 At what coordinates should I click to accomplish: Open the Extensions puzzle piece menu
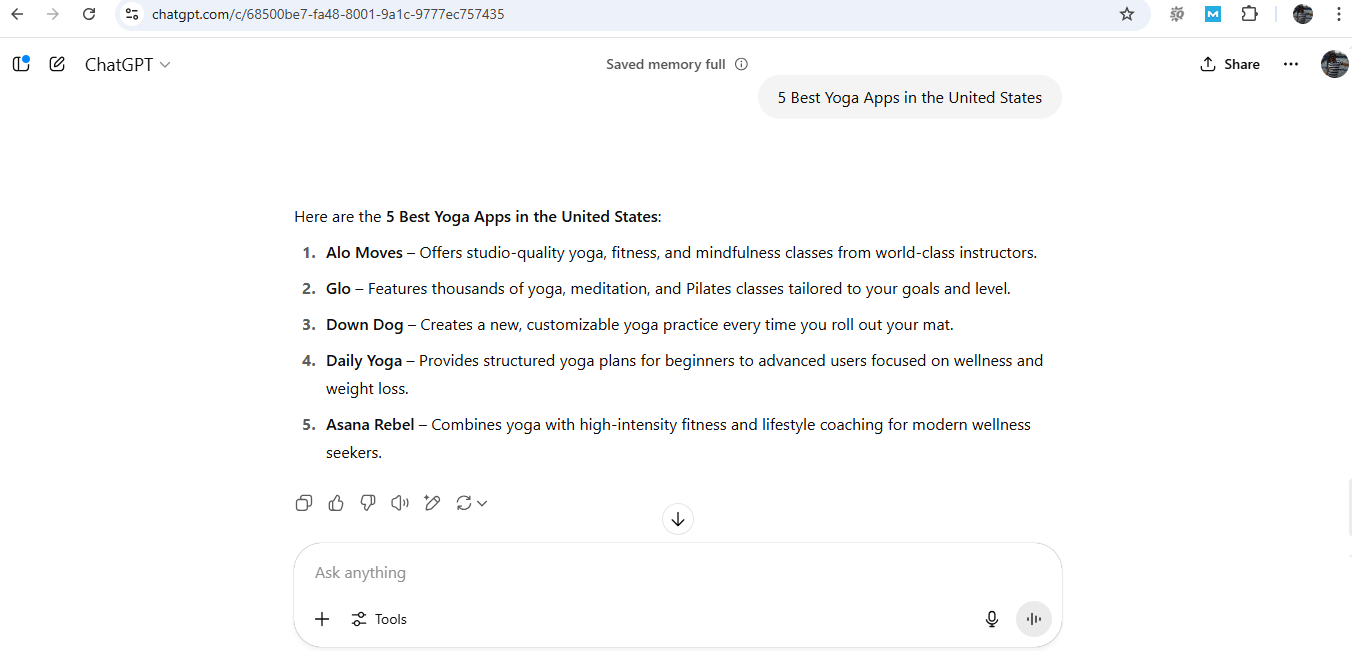click(x=1249, y=14)
